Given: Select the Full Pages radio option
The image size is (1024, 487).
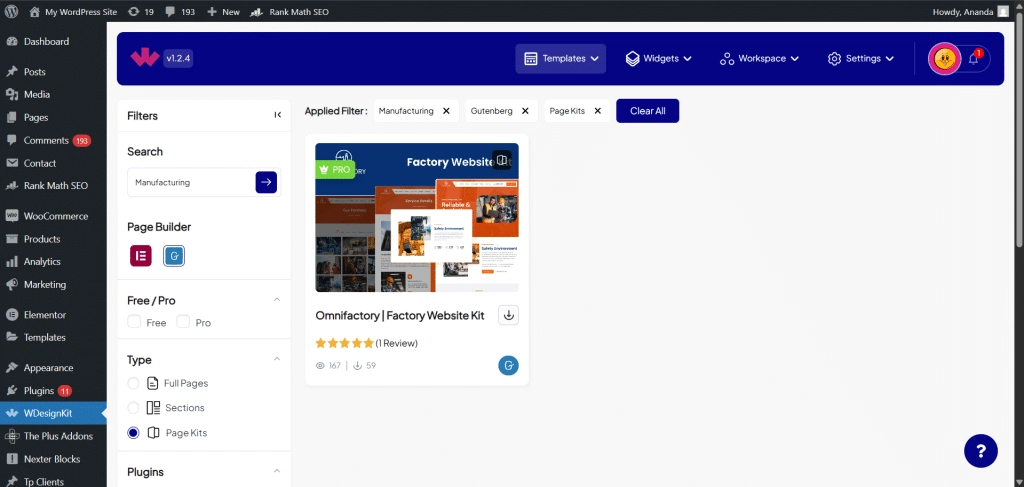Looking at the screenshot, I should (133, 383).
